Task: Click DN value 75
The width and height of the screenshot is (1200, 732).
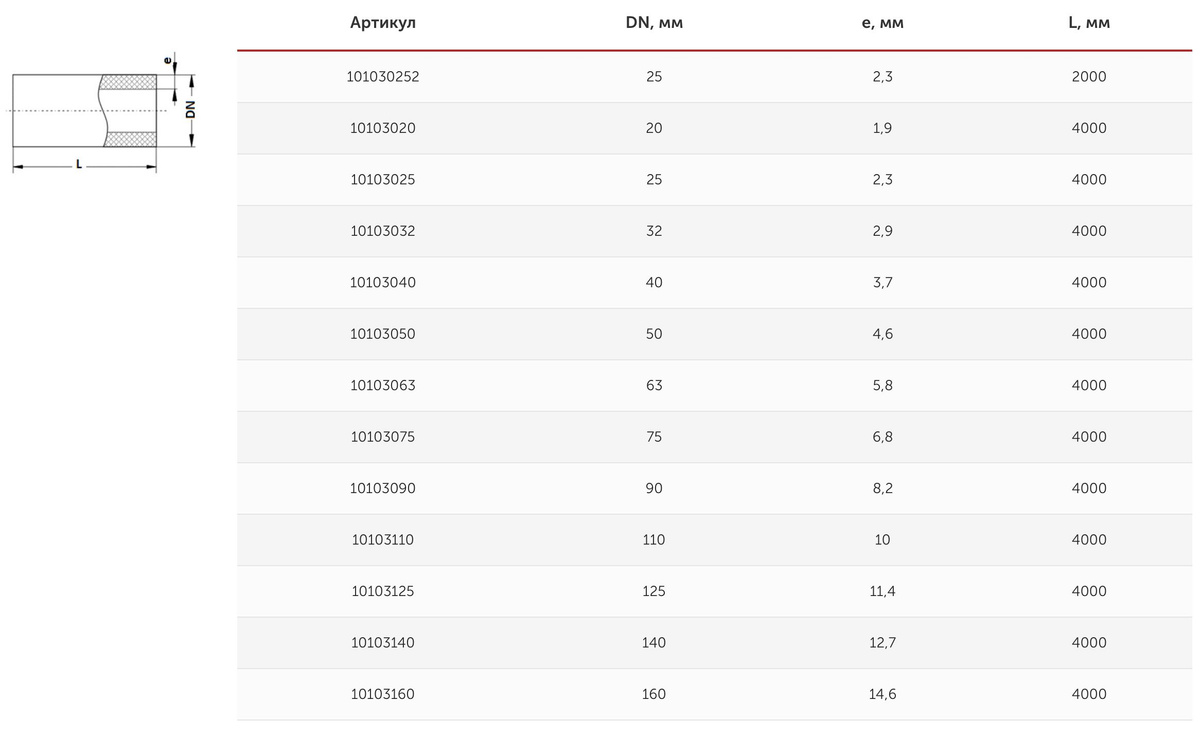Action: tap(654, 437)
